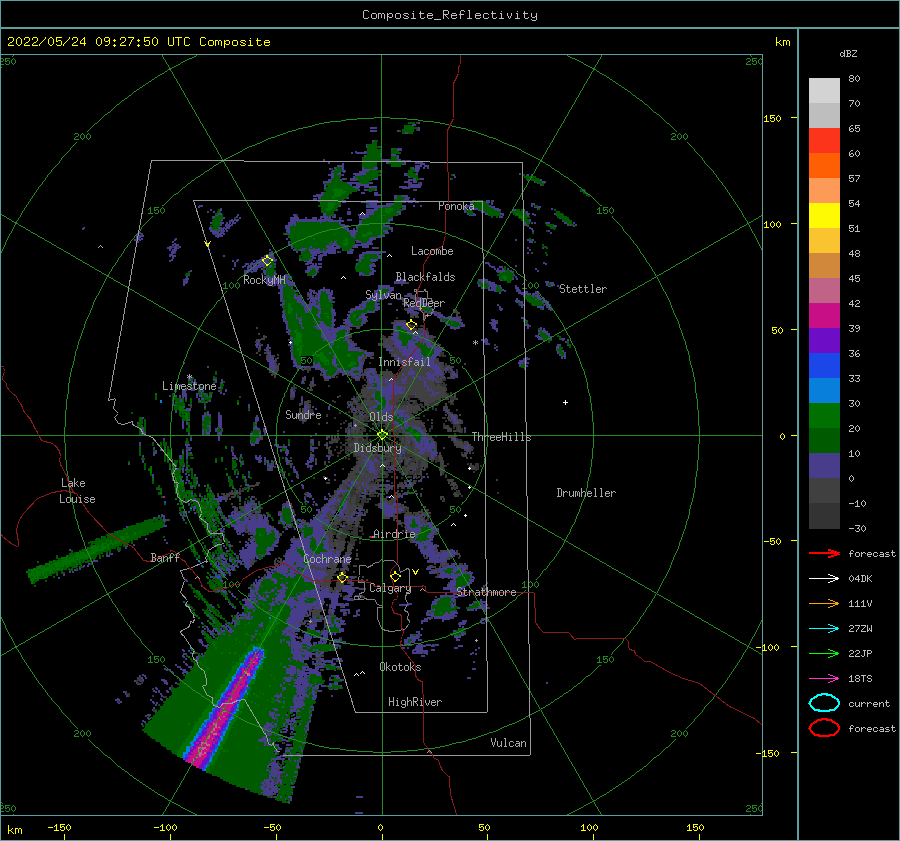Click the HighRiver city label
This screenshot has width=900, height=841.
tap(415, 702)
